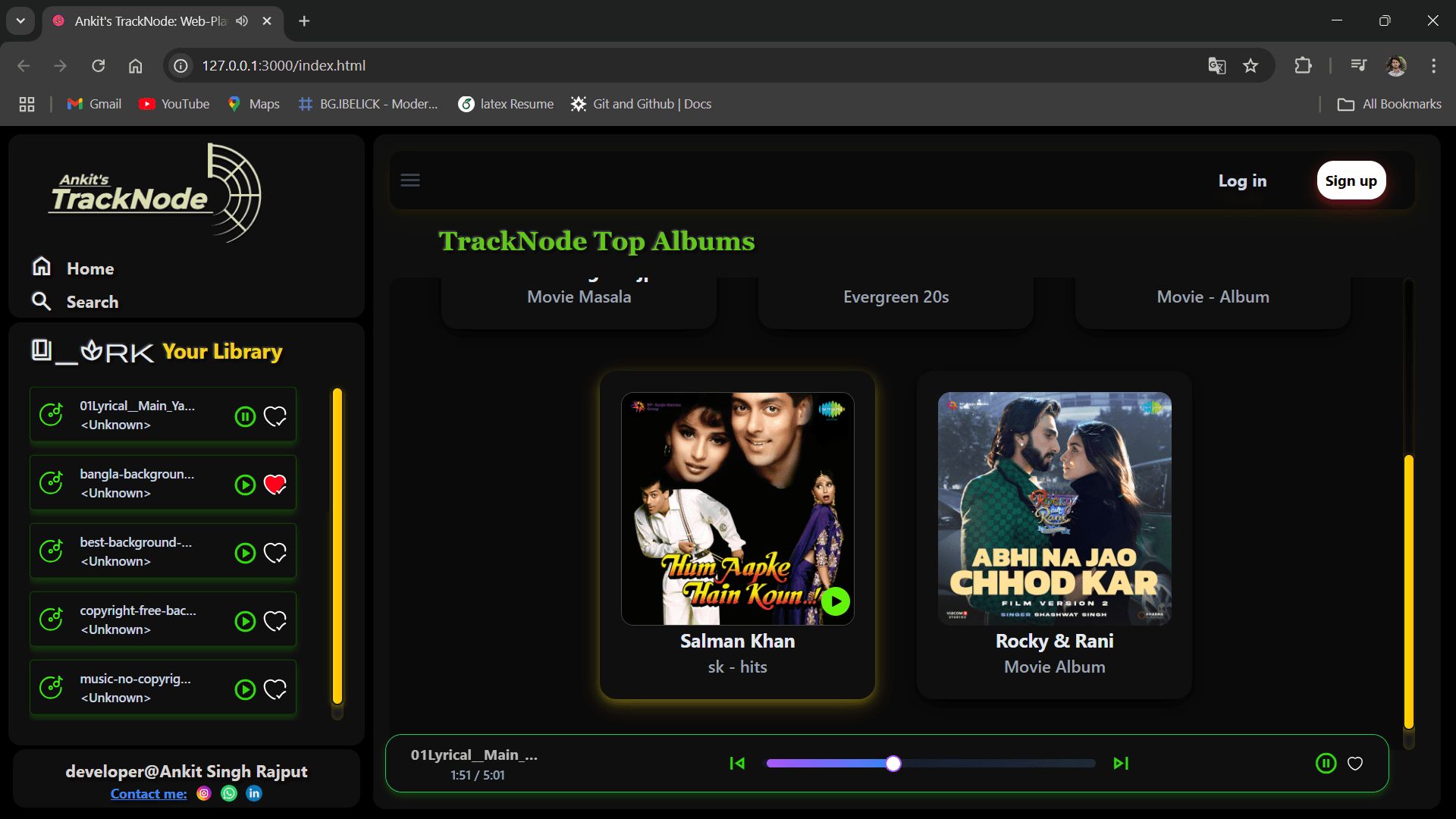1456x819 pixels.
Task: Go to browser home page
Action: pyautogui.click(x=135, y=66)
